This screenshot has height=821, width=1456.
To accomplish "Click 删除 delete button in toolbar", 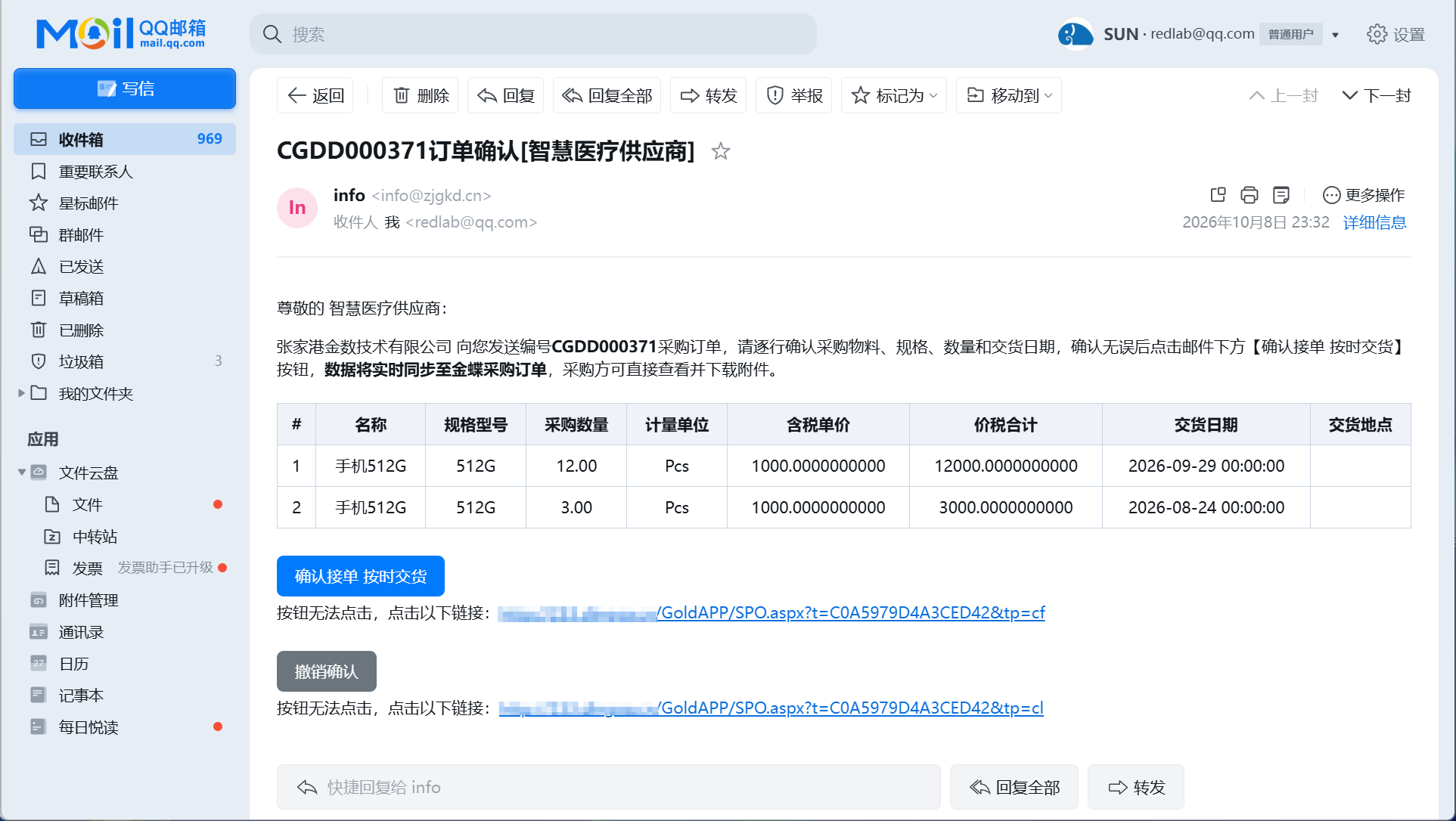I will click(x=421, y=95).
